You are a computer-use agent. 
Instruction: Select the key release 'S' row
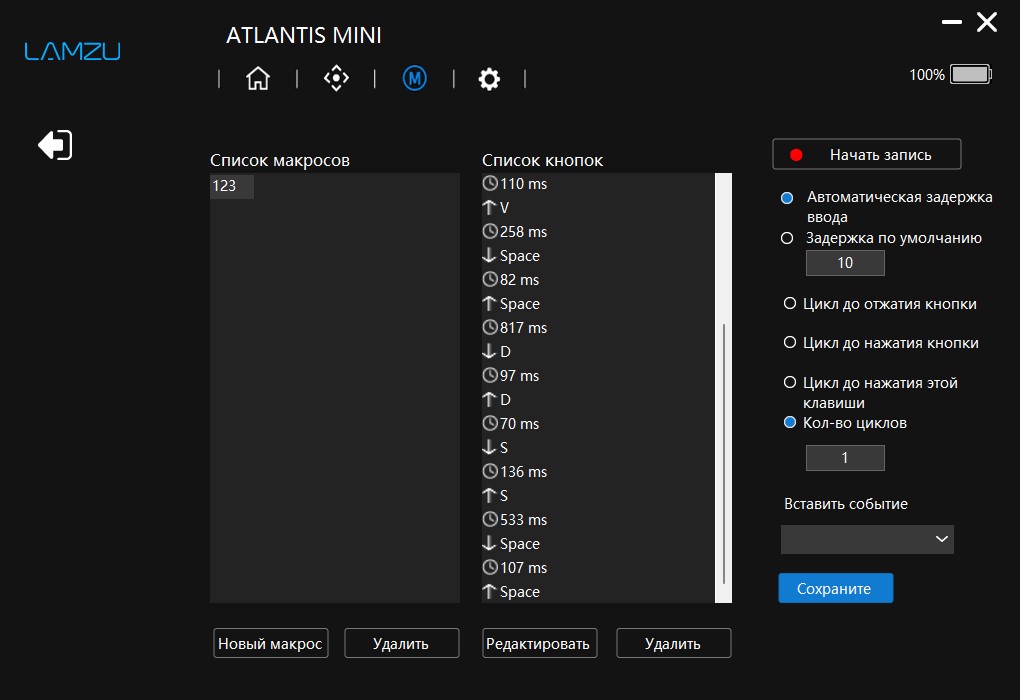point(598,496)
